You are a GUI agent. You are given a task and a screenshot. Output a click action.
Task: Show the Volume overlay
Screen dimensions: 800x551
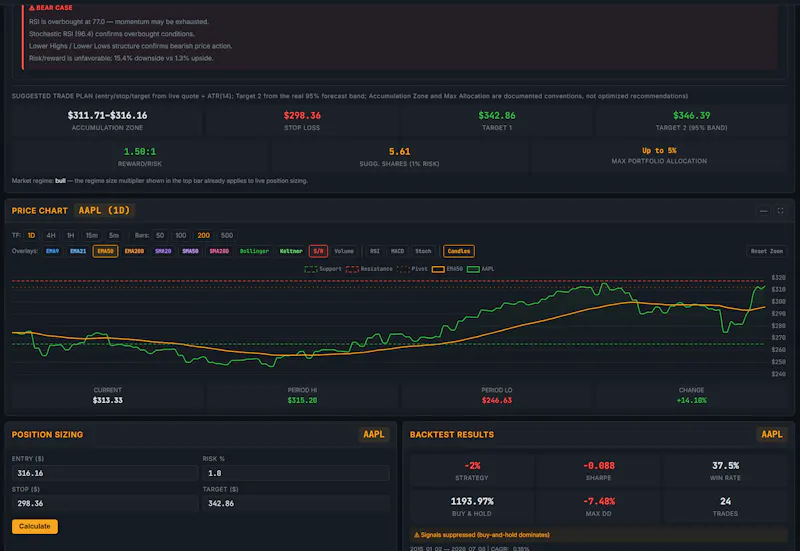(344, 251)
